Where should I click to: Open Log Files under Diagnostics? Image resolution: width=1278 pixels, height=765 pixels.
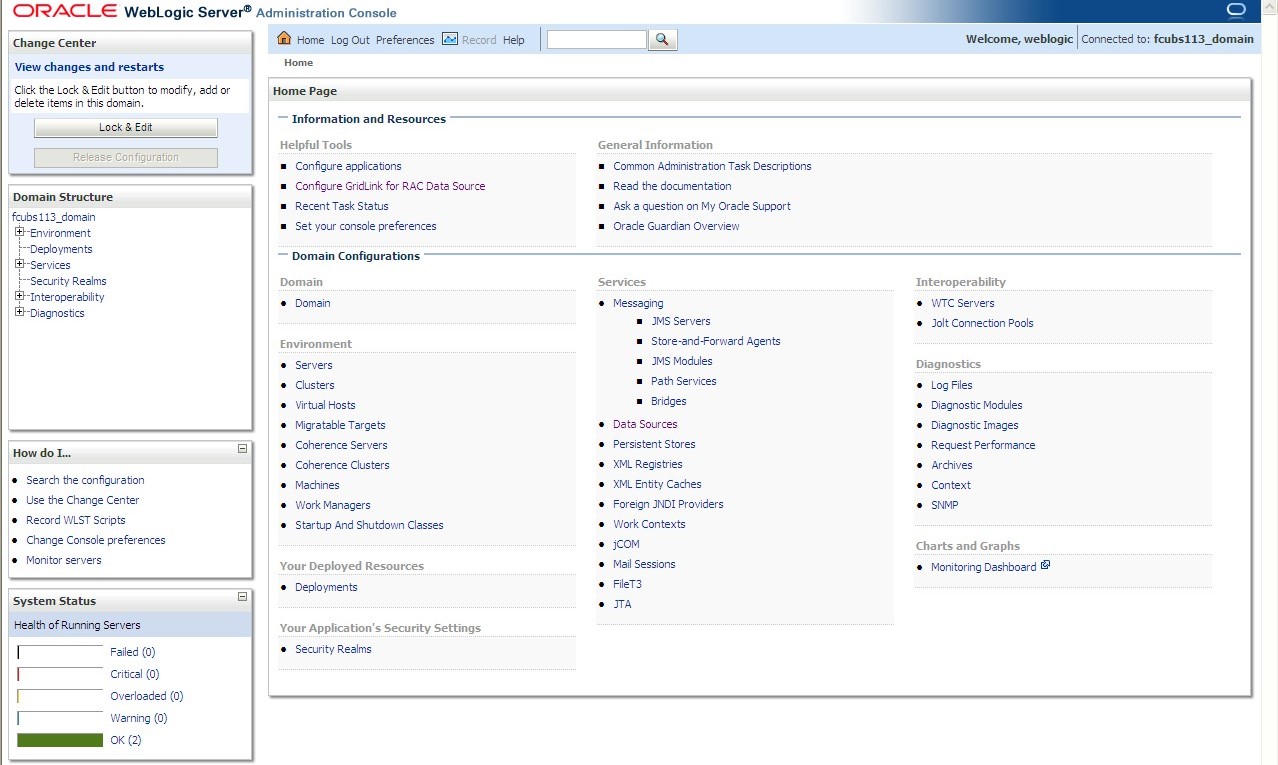(x=952, y=385)
